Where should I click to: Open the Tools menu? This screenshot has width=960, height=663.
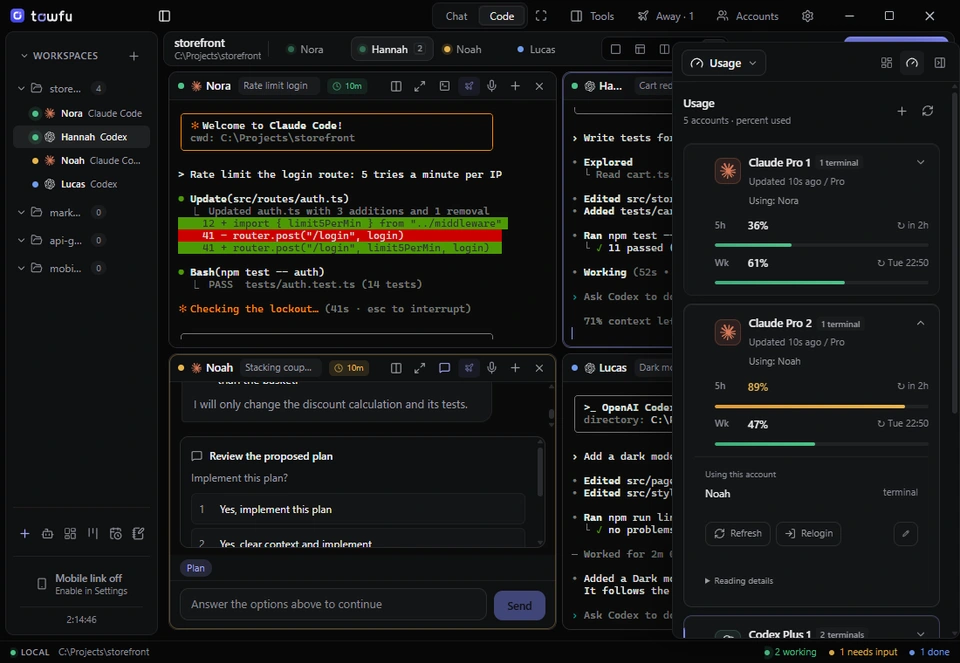click(x=592, y=16)
